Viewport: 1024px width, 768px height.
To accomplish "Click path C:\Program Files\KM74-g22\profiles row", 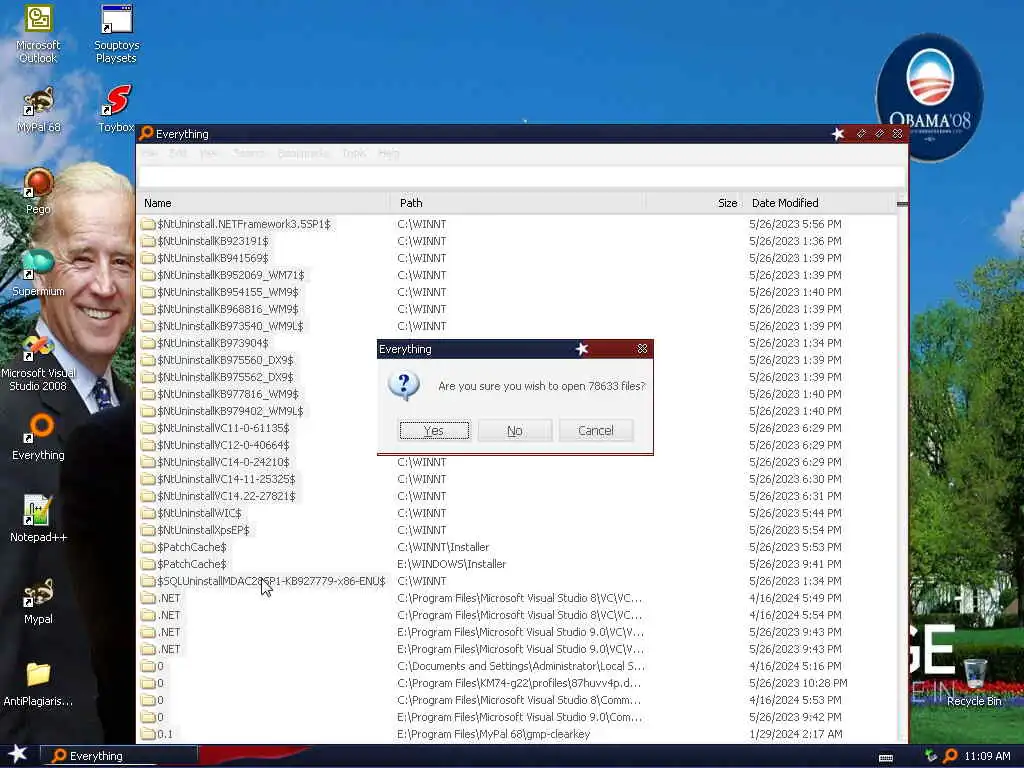I will click(x=519, y=683).
